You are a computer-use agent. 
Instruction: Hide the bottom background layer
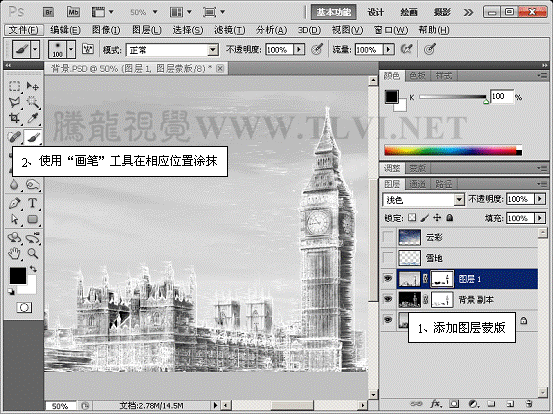tap(388, 320)
